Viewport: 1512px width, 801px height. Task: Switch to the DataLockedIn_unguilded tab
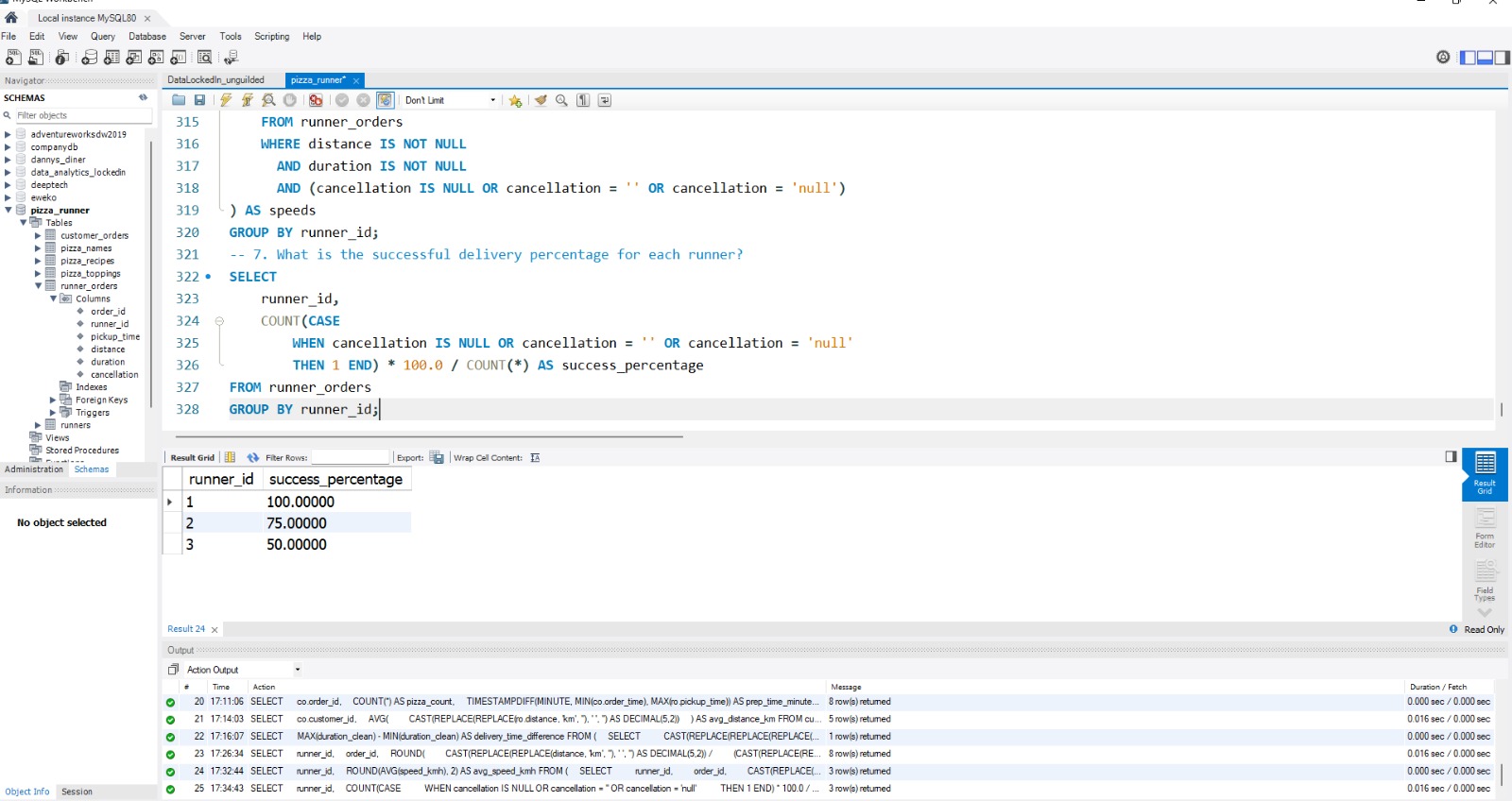(216, 80)
